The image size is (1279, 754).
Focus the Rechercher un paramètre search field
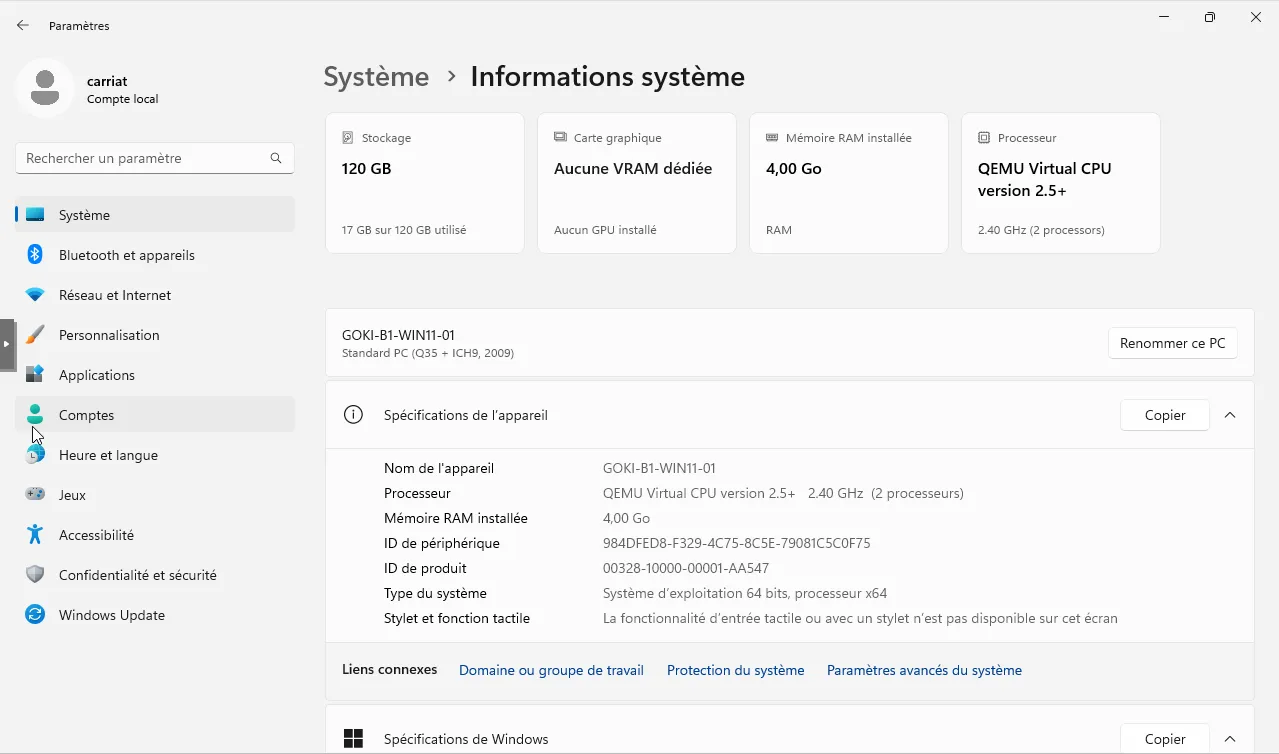(145, 158)
